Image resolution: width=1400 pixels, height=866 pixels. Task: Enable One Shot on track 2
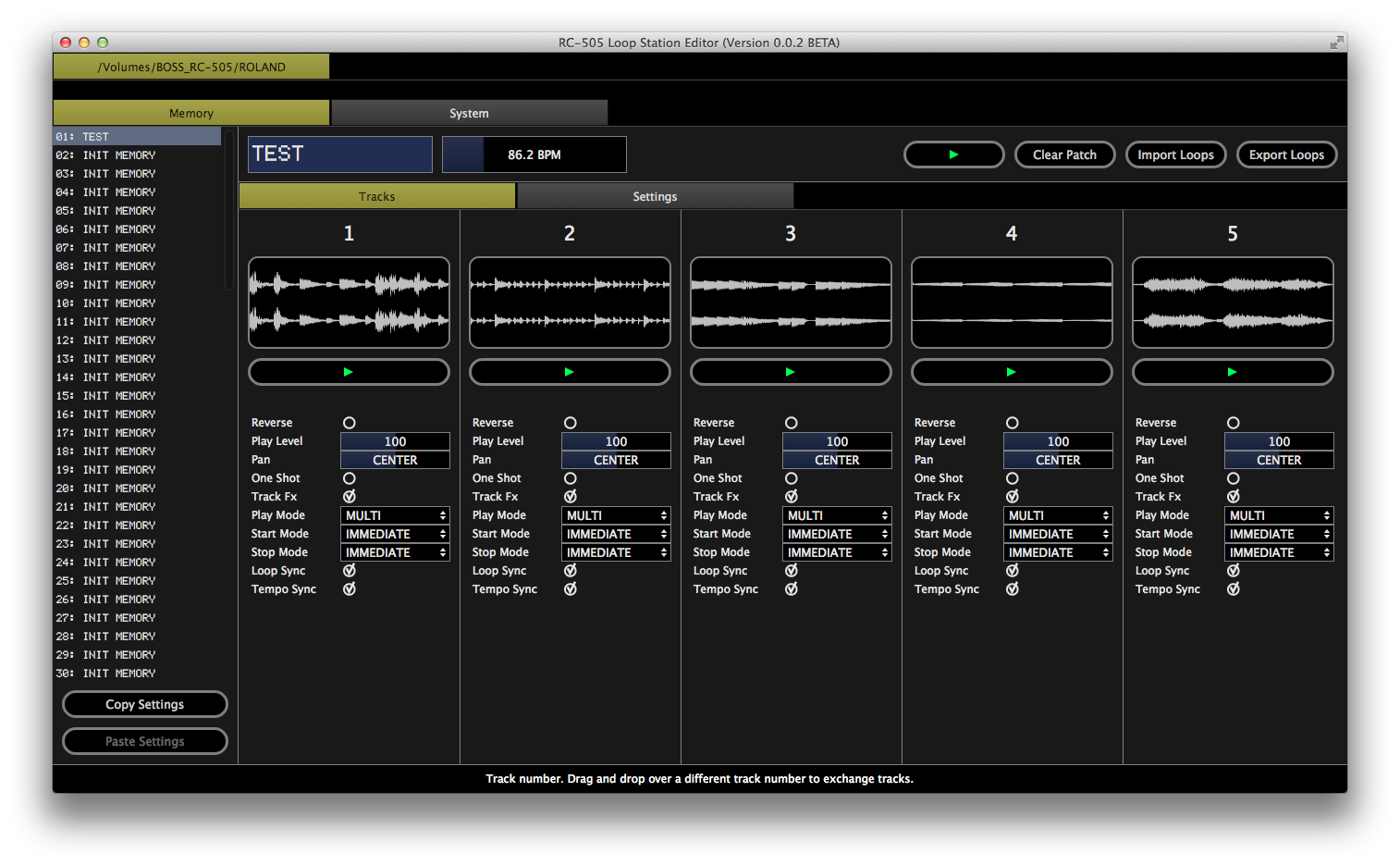coord(571,478)
